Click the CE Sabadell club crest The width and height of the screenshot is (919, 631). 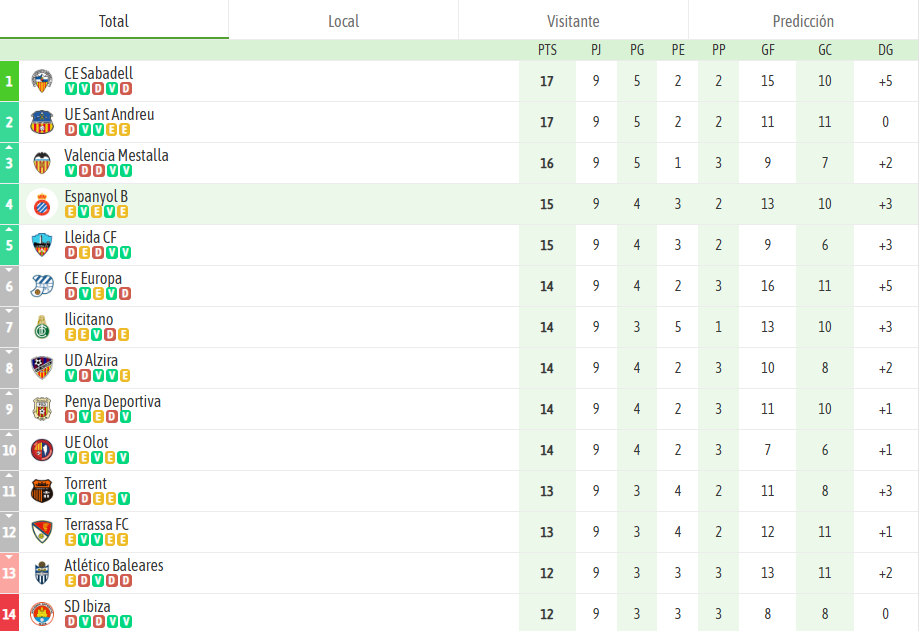(41, 80)
